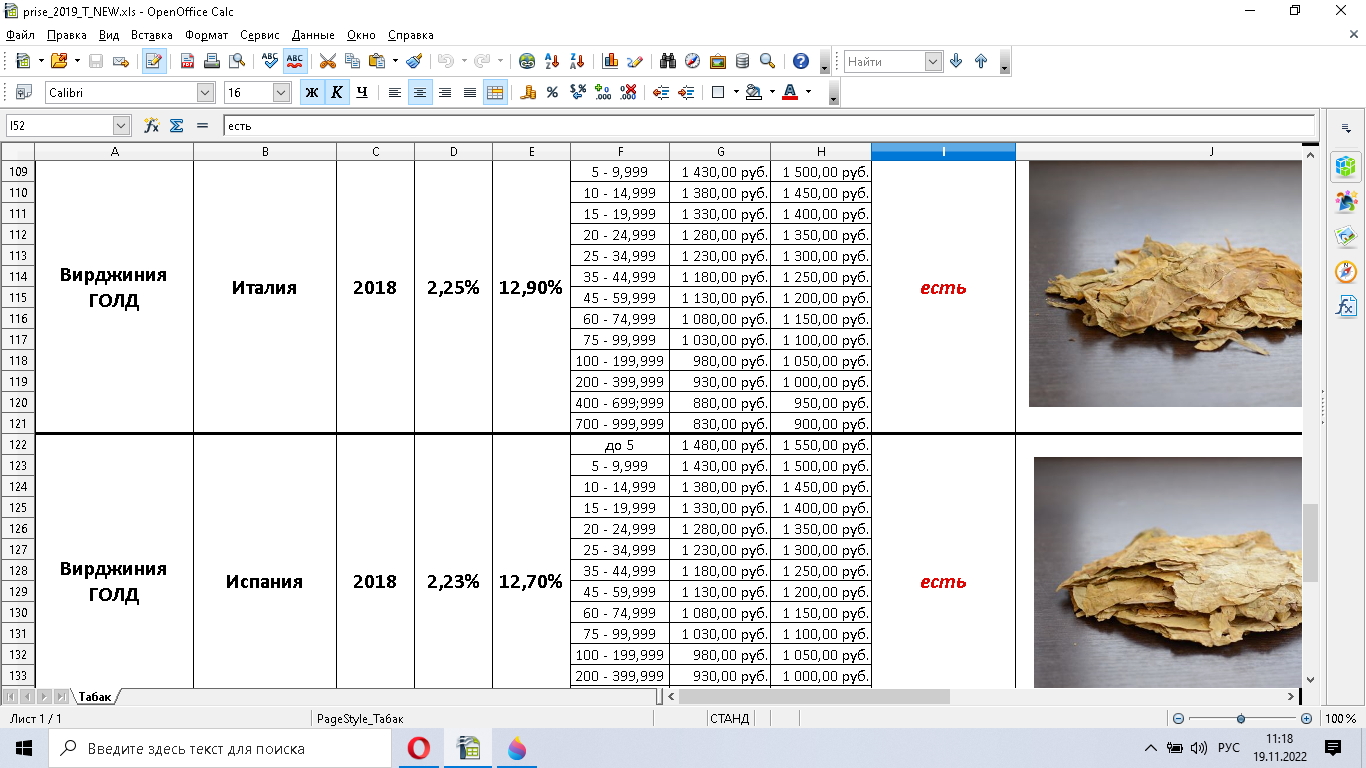The image size is (1366, 768).
Task: Open Data Sources
Action: point(742,61)
